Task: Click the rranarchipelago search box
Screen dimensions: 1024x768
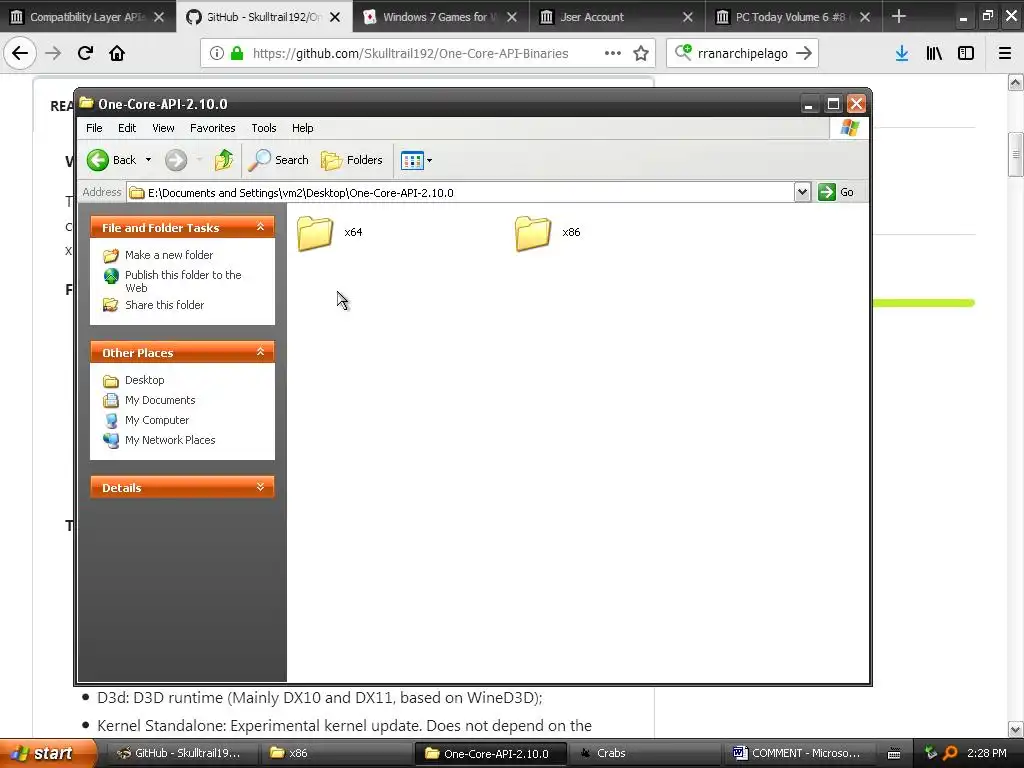Action: point(742,54)
